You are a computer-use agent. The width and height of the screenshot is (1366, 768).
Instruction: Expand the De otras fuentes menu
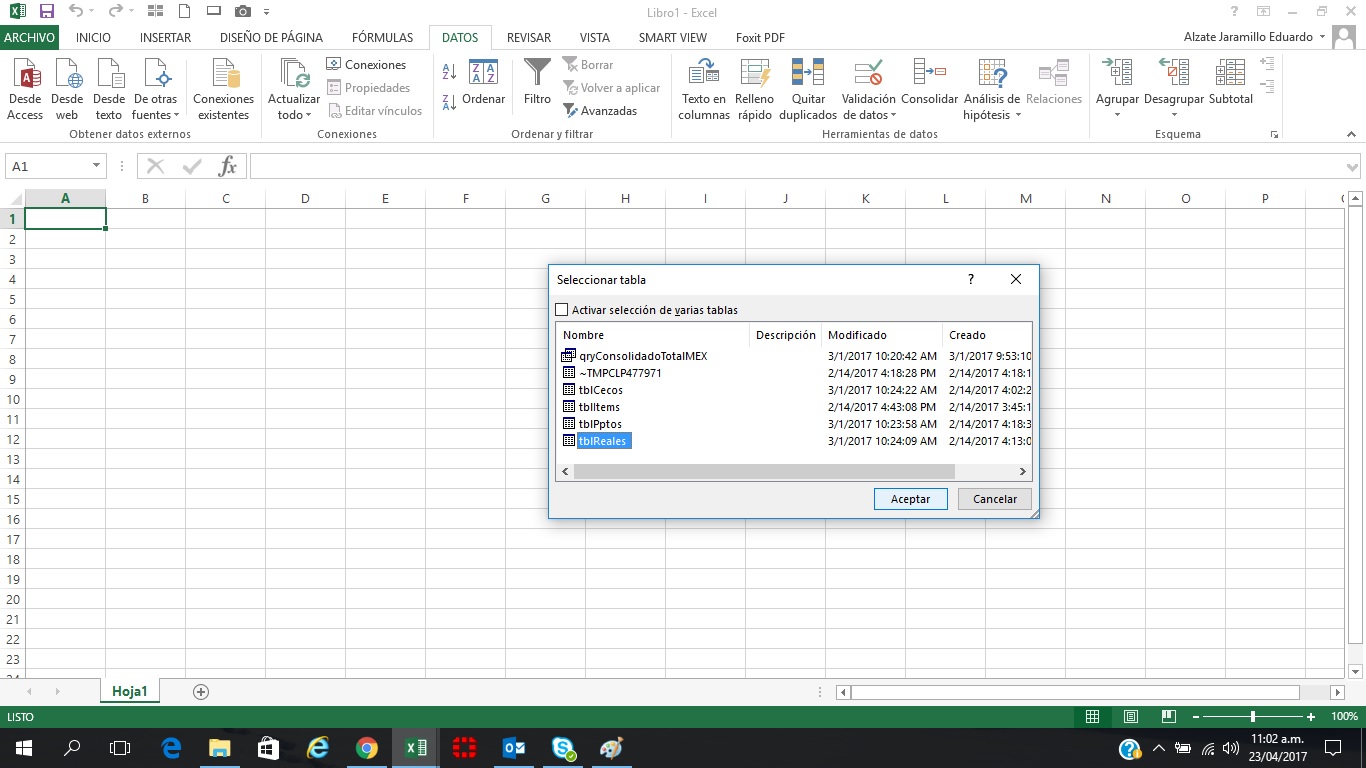(155, 88)
